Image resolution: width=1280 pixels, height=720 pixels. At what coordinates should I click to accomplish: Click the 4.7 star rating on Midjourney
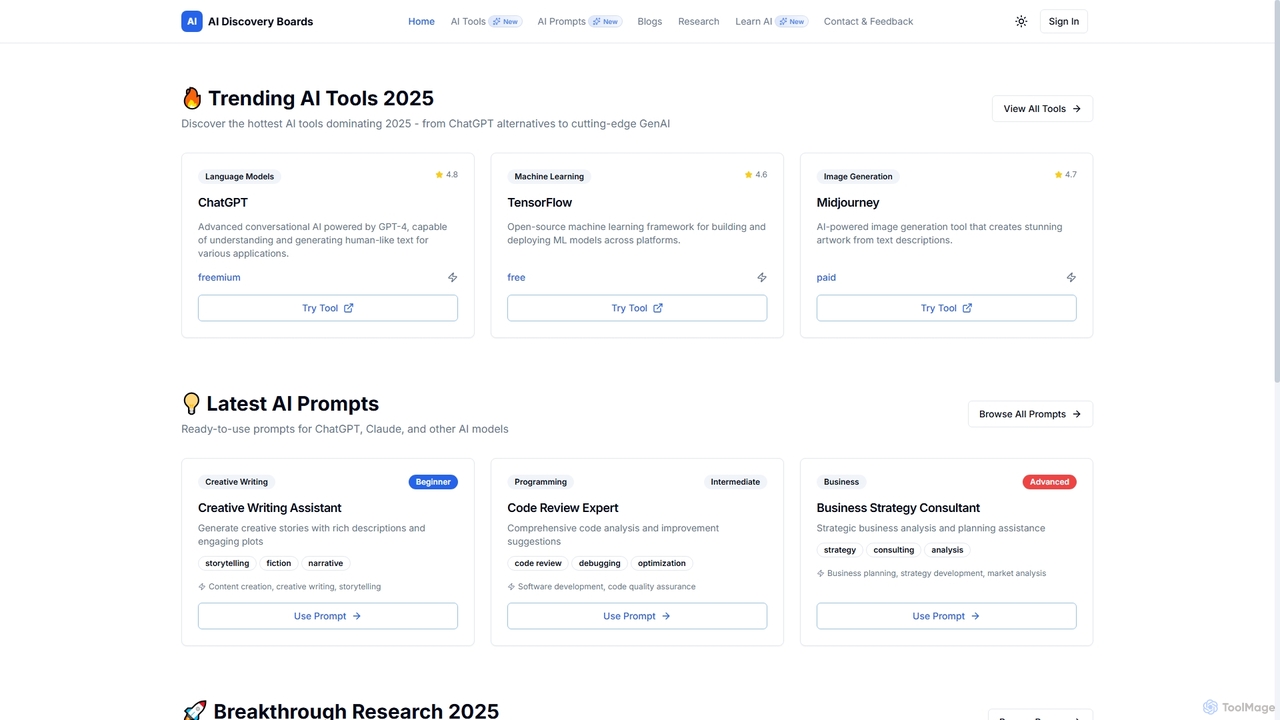point(1065,175)
